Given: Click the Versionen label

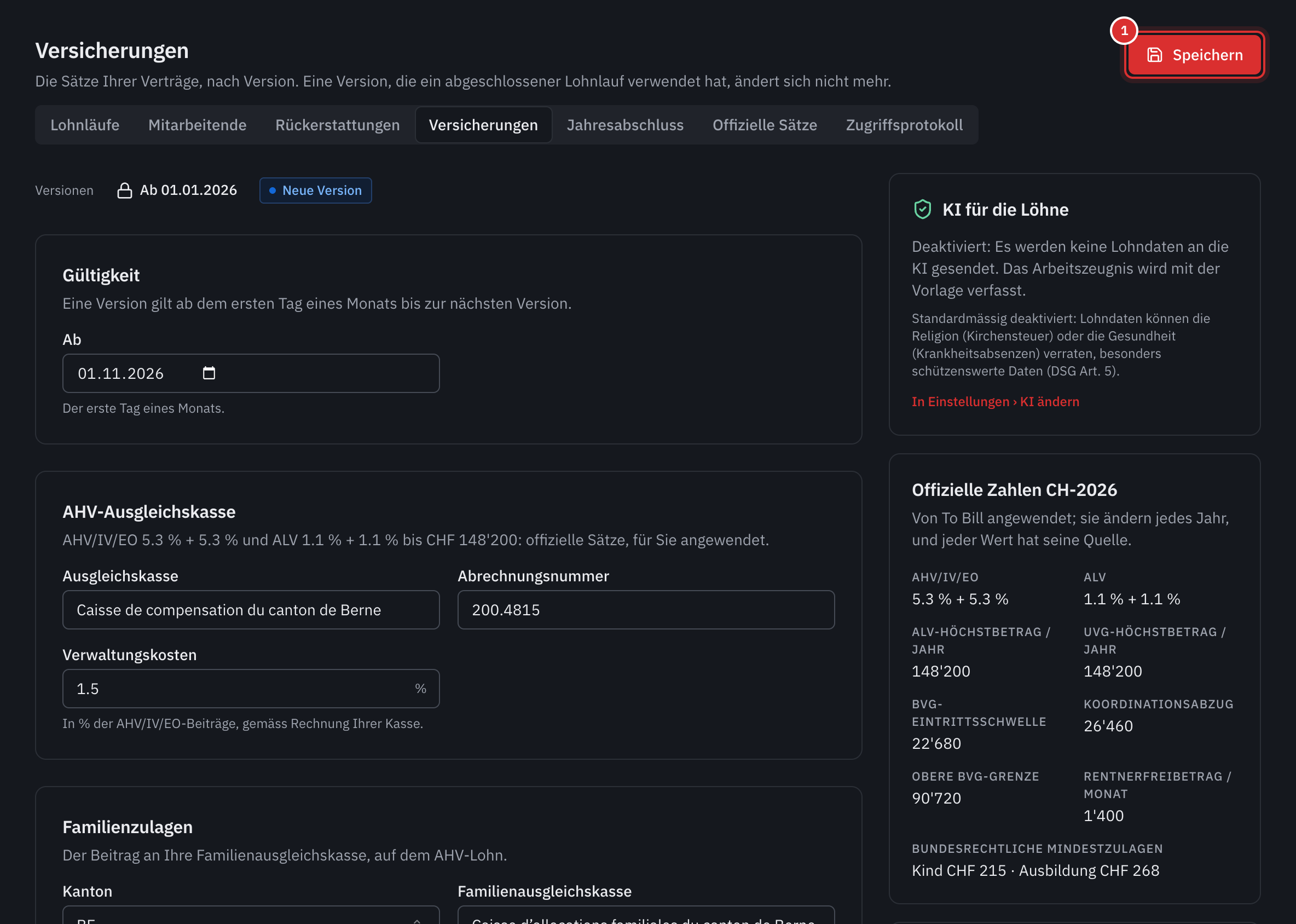Looking at the screenshot, I should click(x=64, y=190).
